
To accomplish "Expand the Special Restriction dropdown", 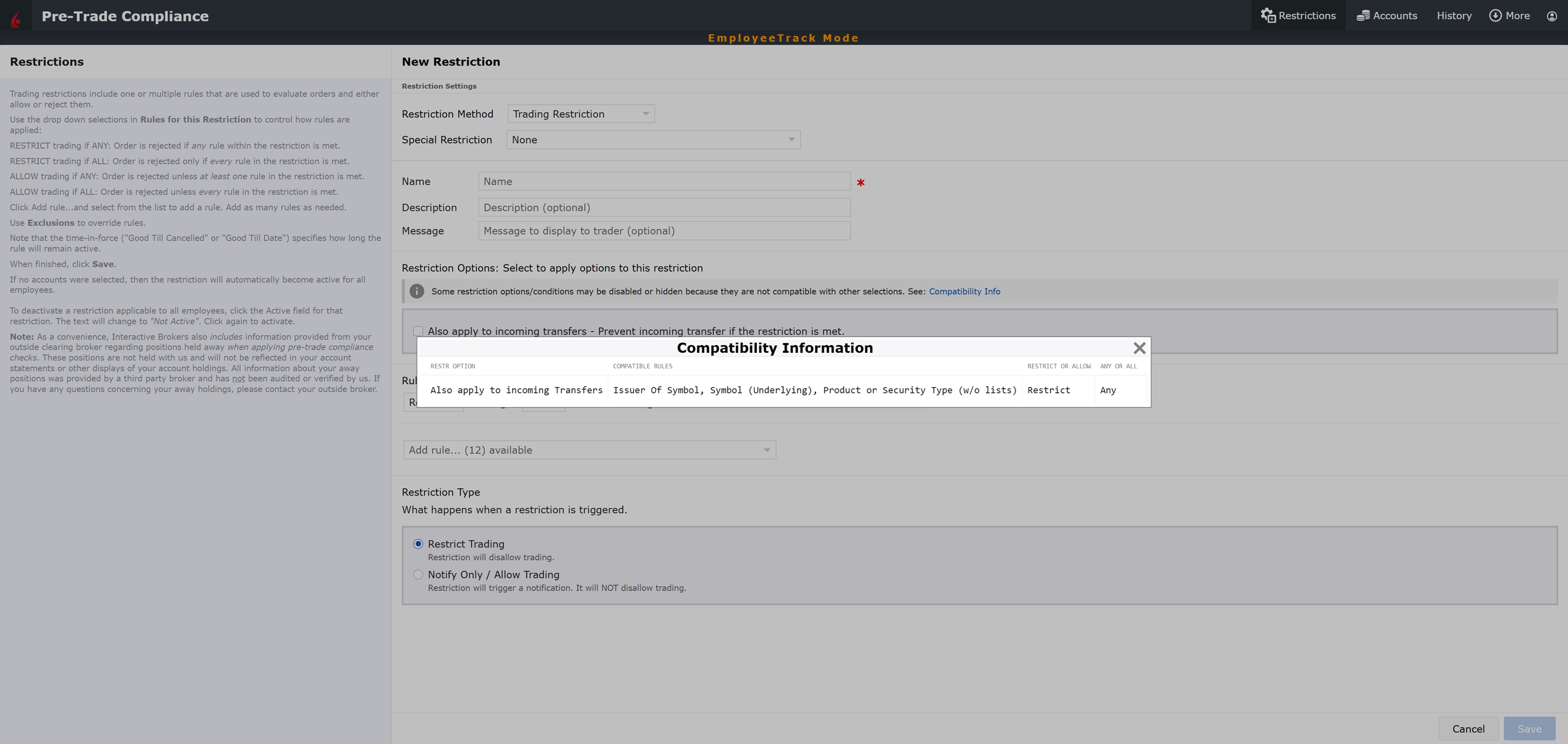I will coord(653,139).
